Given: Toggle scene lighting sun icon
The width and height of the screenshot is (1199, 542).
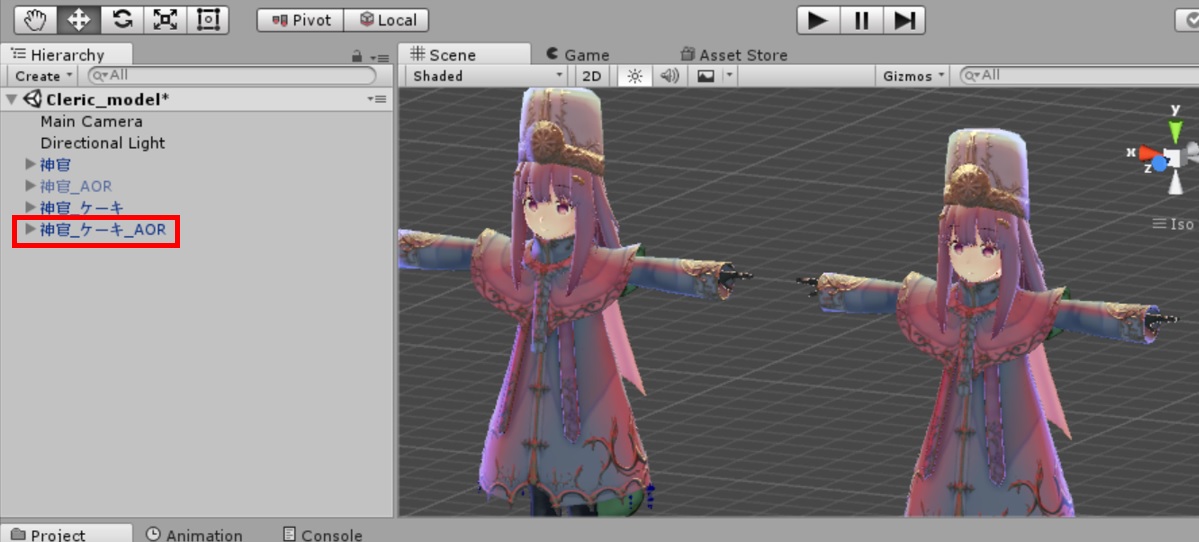Looking at the screenshot, I should [634, 76].
